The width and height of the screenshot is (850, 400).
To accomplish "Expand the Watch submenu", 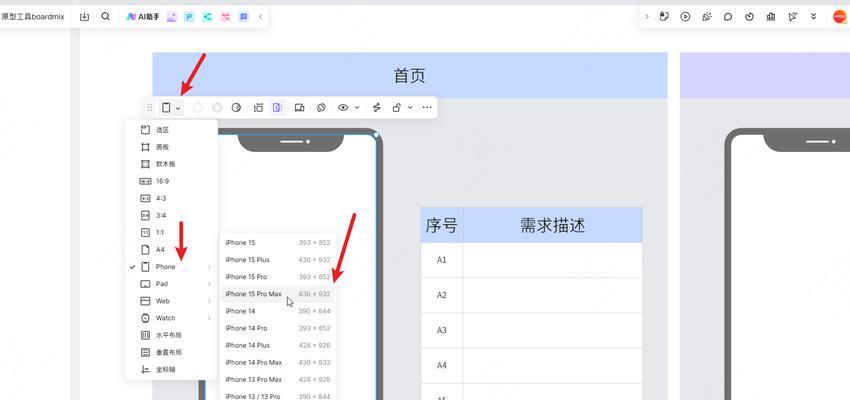I will 171,318.
